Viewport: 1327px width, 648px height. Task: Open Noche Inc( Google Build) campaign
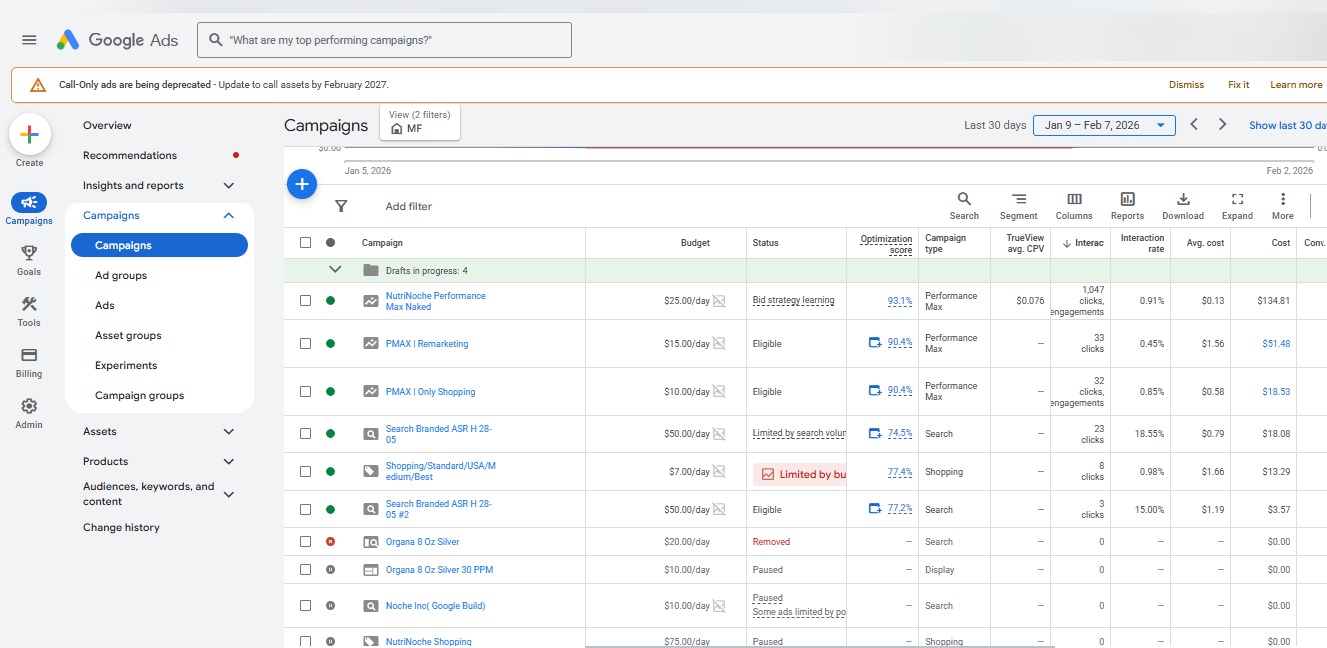point(435,606)
